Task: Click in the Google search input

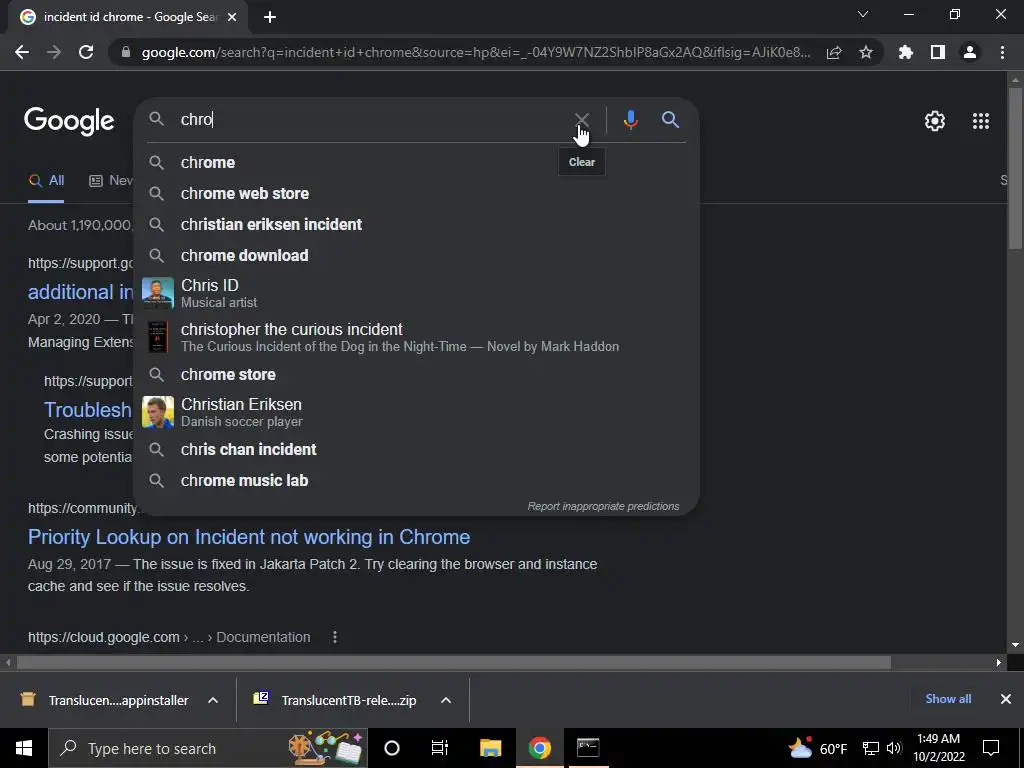Action: click(x=372, y=120)
